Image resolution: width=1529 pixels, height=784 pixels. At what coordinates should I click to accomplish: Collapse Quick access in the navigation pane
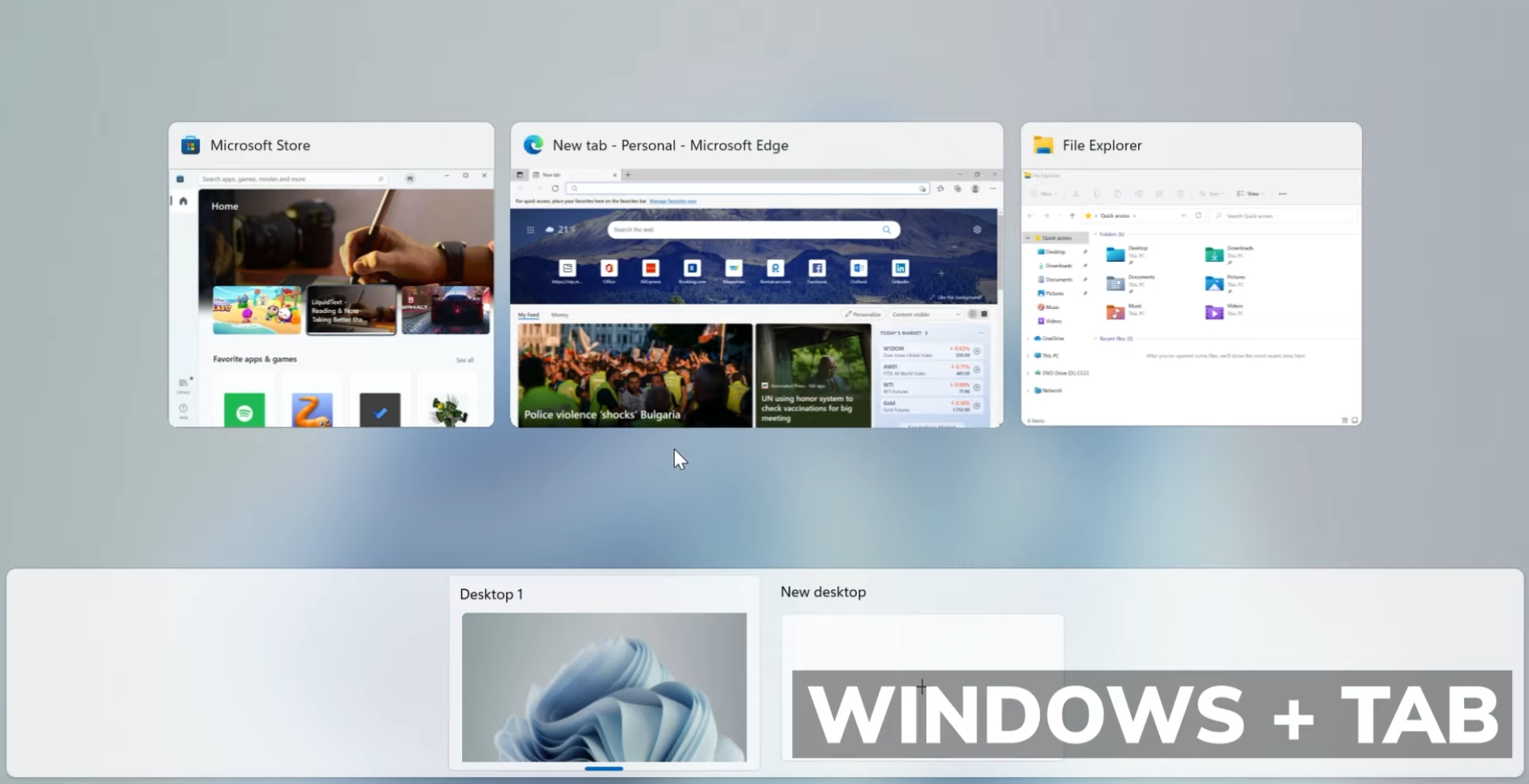click(x=1027, y=238)
